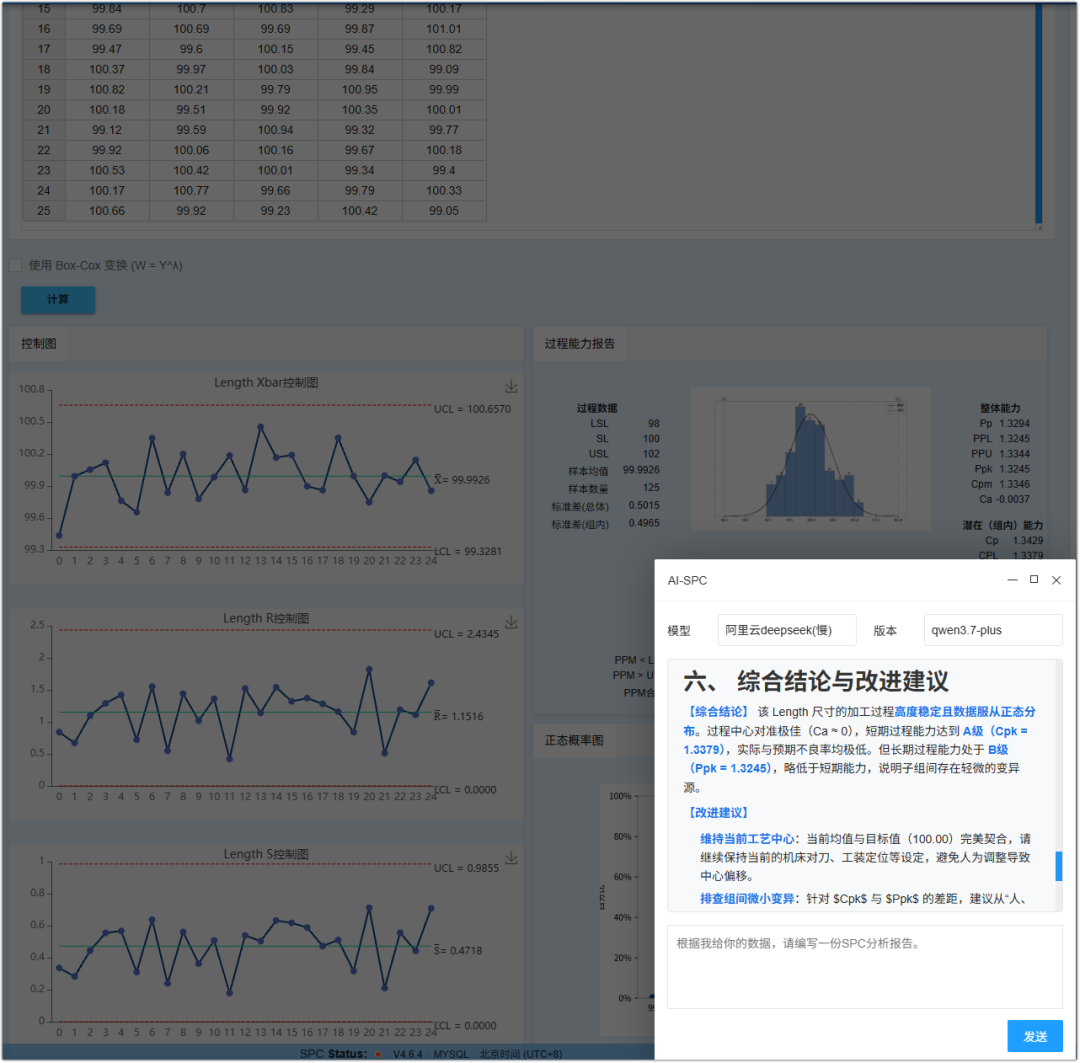Click the S̄ = 0.4718 centerline label
Image resolution: width=1080 pixels, height=1063 pixels.
point(458,951)
